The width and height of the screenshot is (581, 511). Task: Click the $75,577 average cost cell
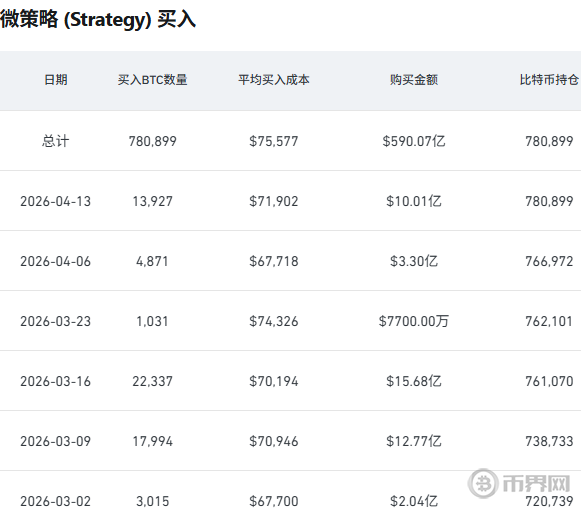click(273, 141)
